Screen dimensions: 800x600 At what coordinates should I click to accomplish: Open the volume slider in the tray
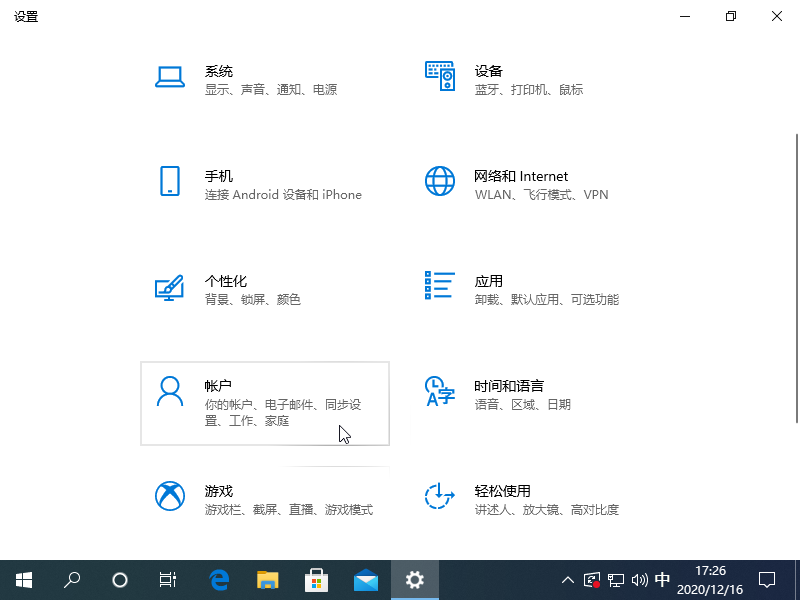639,580
